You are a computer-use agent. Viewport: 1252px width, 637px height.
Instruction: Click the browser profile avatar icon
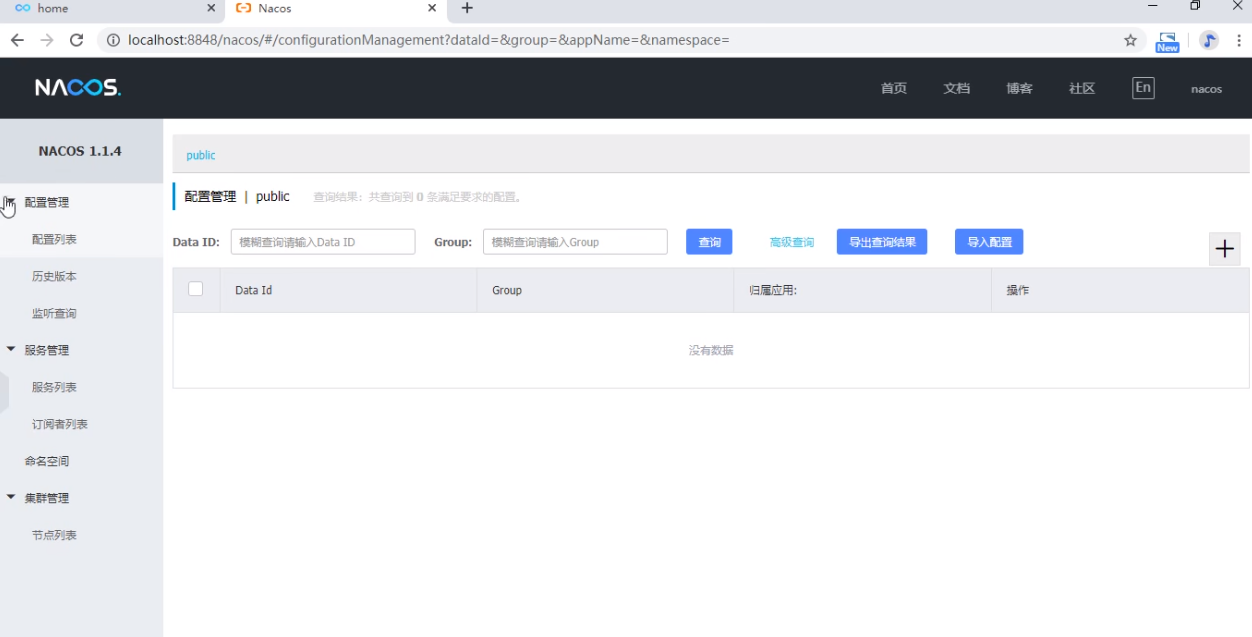[x=1209, y=40]
